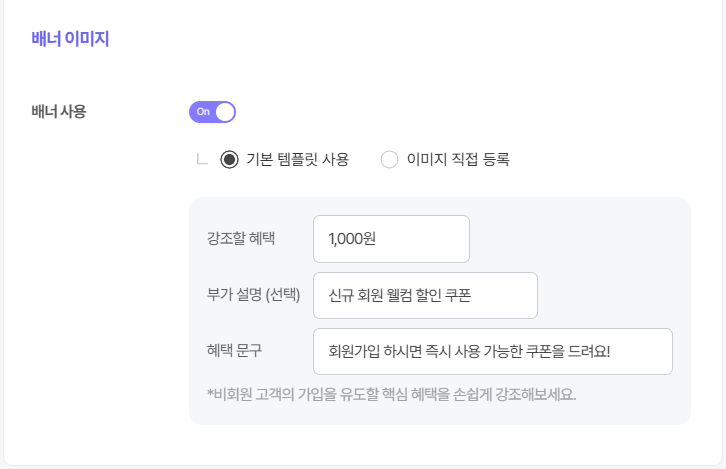Click the 혜택 문구 field label
The height and width of the screenshot is (469, 726).
pyautogui.click(x=234, y=350)
